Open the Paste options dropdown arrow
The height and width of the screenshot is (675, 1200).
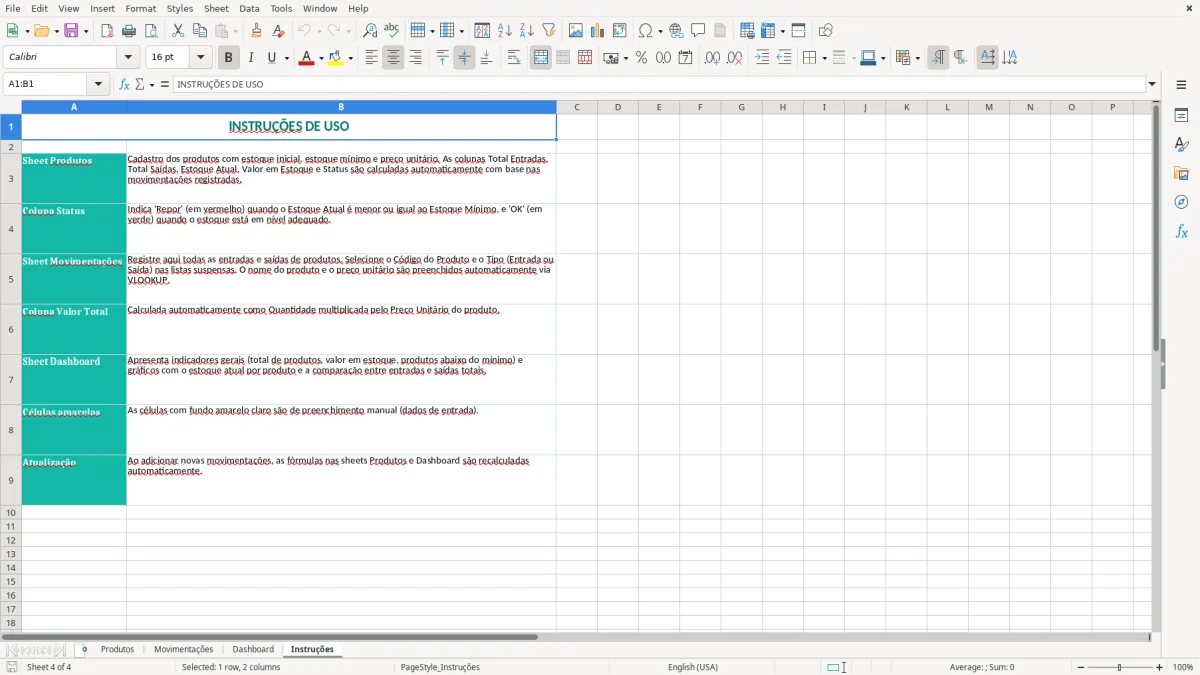(236, 31)
